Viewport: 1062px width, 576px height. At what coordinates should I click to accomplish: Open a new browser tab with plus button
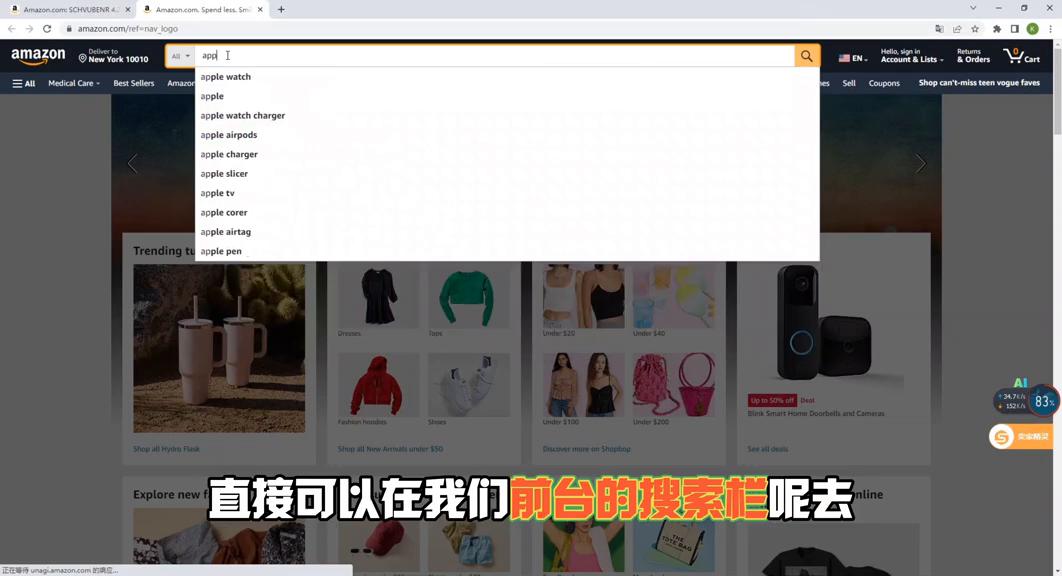click(x=281, y=9)
